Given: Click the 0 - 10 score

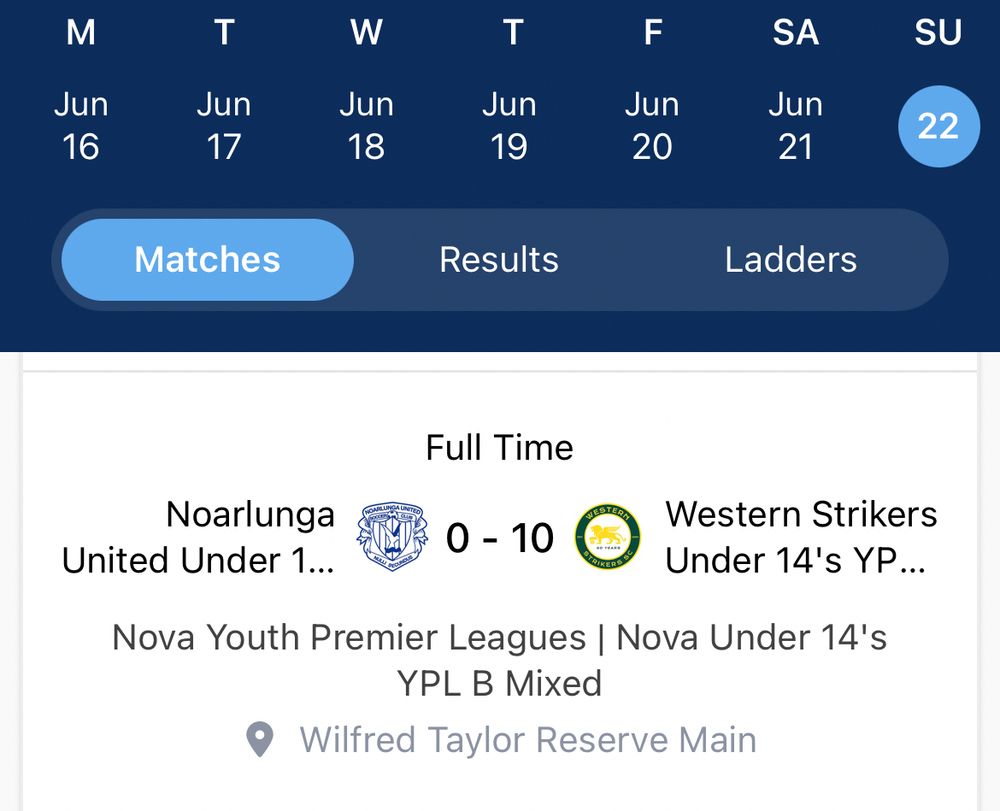Looking at the screenshot, I should [499, 538].
